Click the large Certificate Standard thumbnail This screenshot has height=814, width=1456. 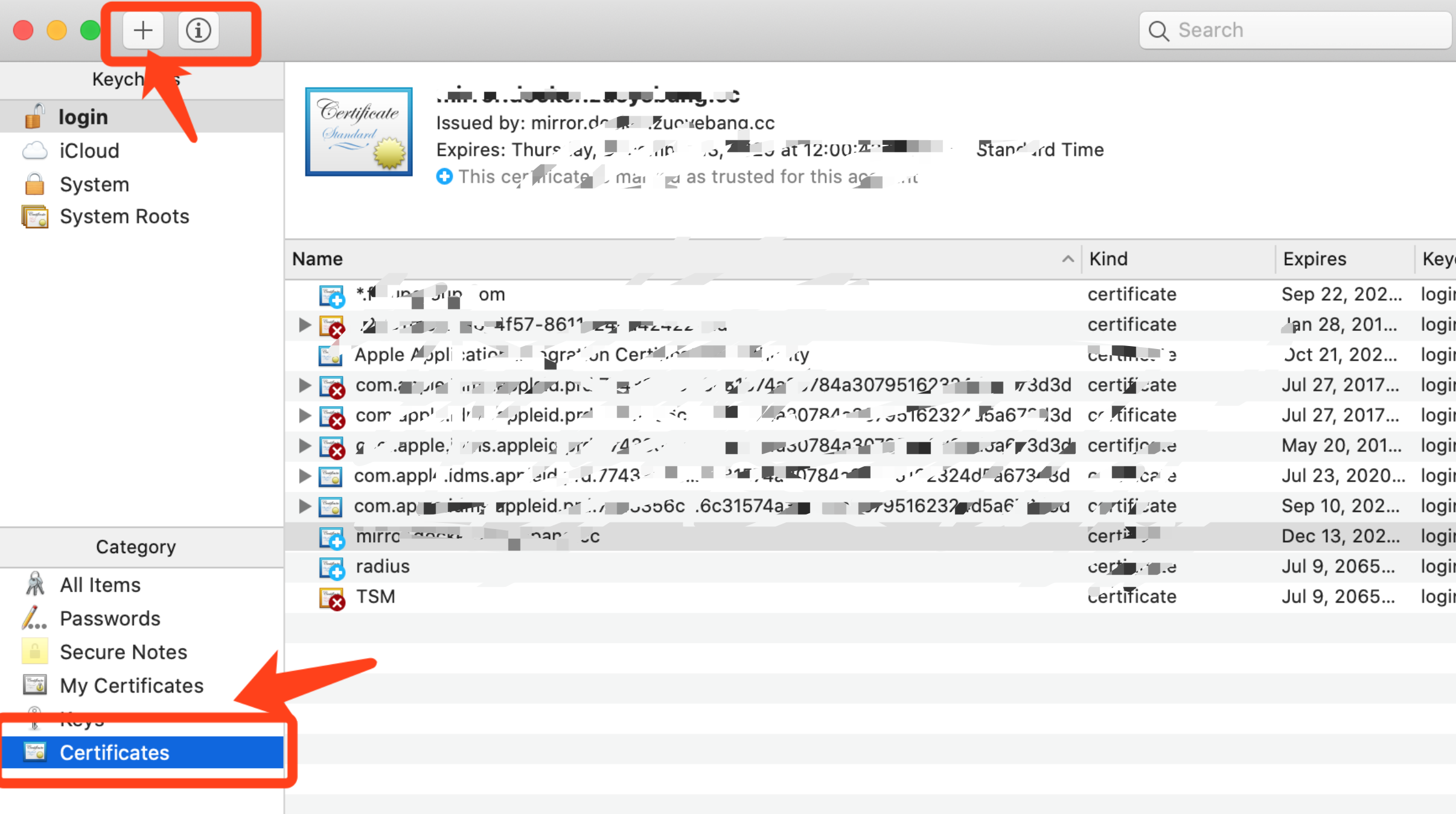[x=359, y=132]
